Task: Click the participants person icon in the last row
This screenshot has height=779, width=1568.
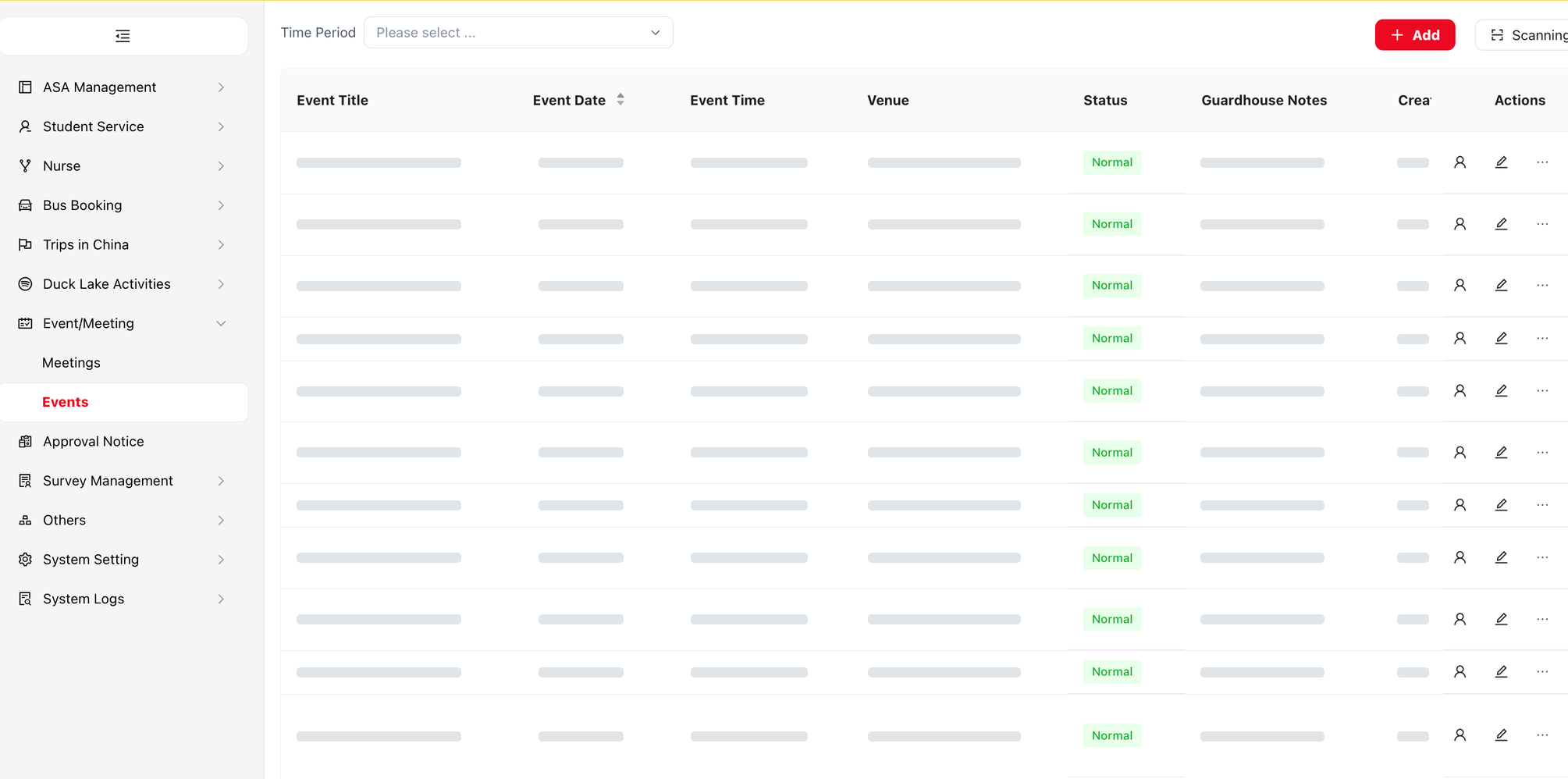Action: point(1460,735)
